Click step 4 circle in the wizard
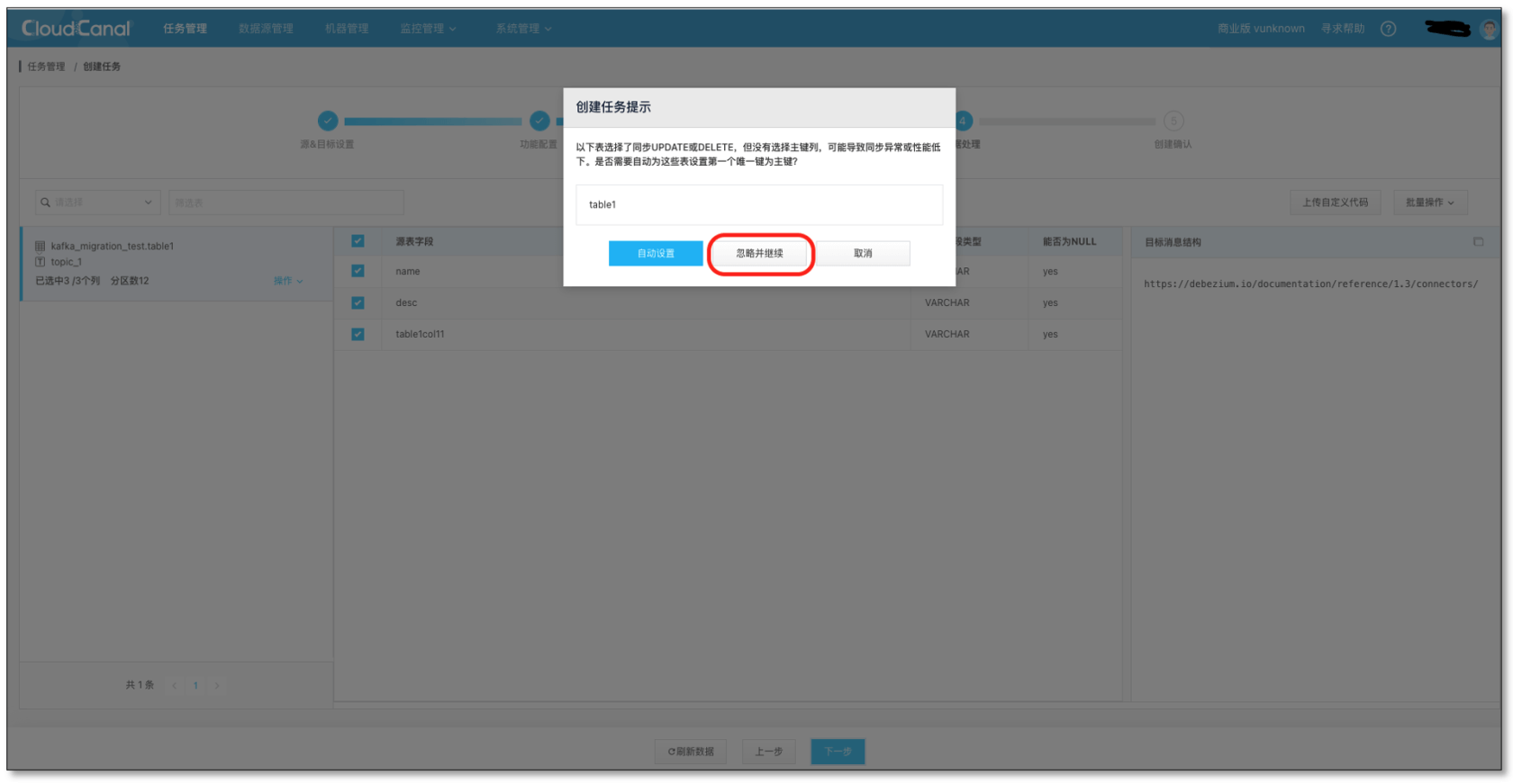 (963, 121)
